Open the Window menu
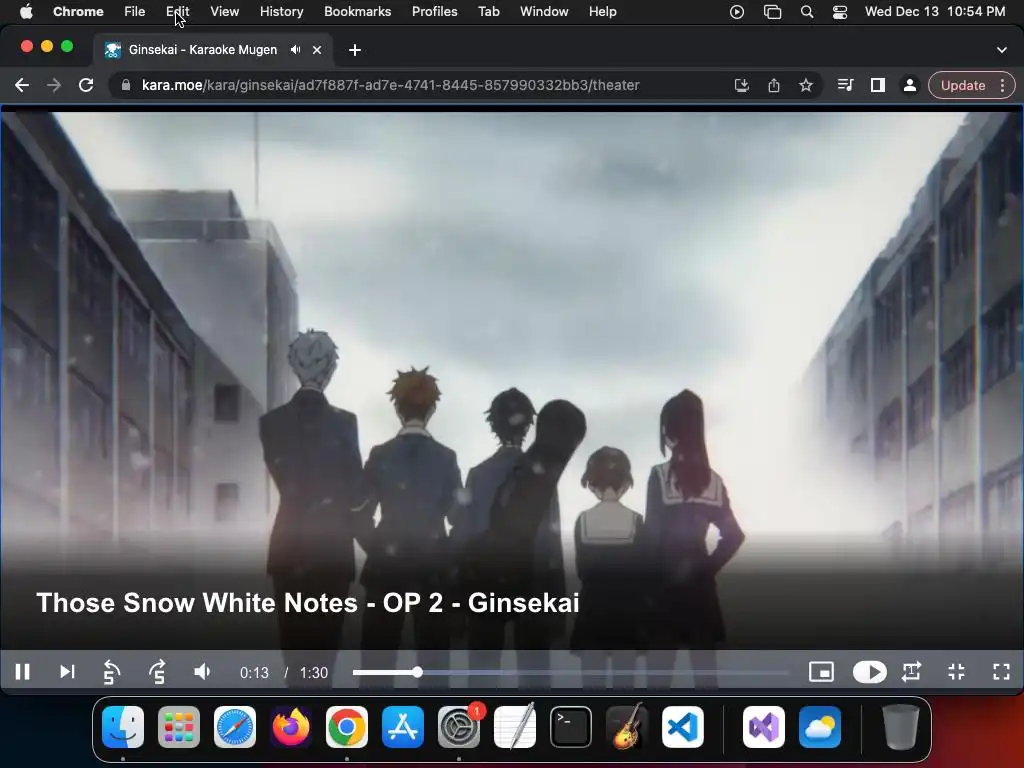1024x768 pixels. pyautogui.click(x=544, y=11)
